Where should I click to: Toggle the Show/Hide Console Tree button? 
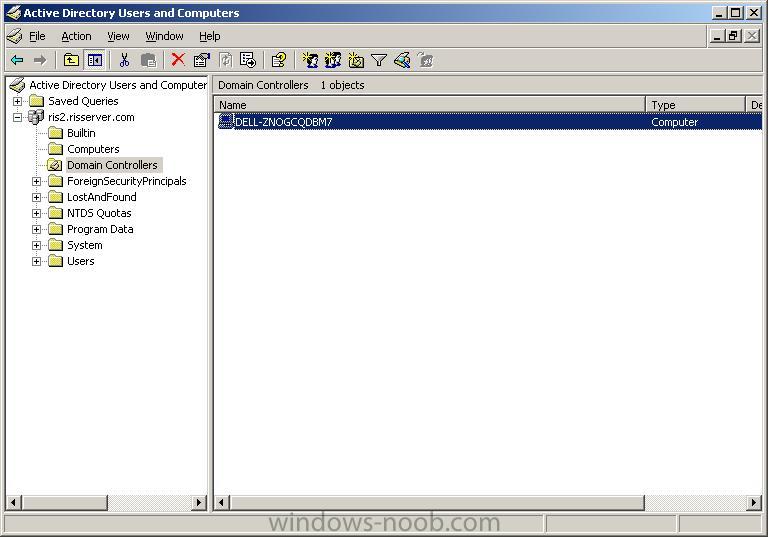tap(95, 60)
